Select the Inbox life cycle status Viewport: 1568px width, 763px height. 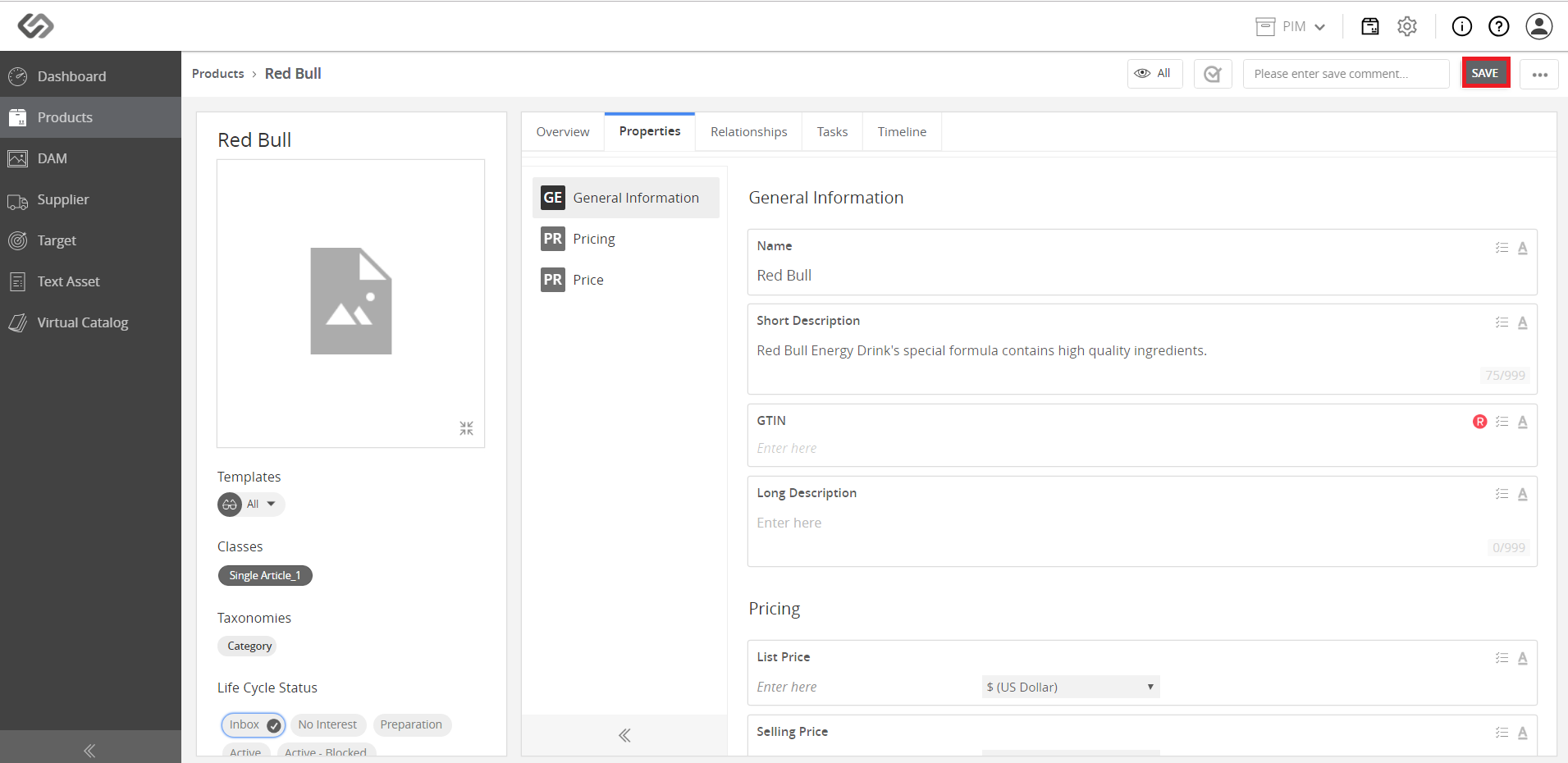253,724
